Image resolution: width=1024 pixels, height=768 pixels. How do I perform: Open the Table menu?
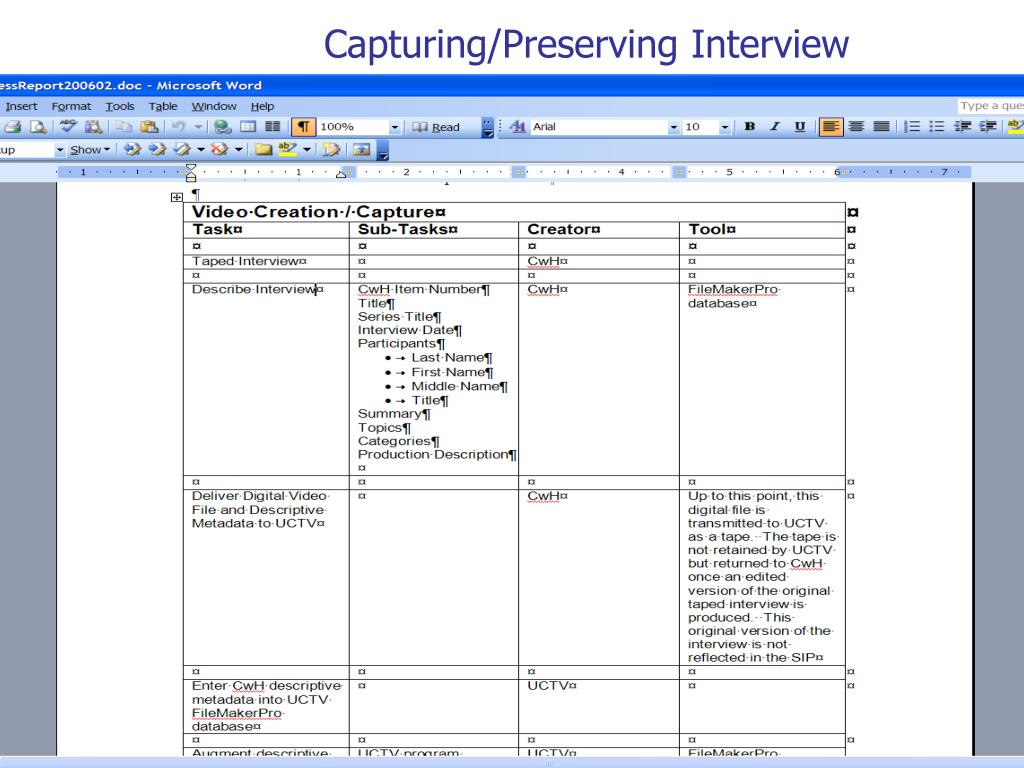163,106
